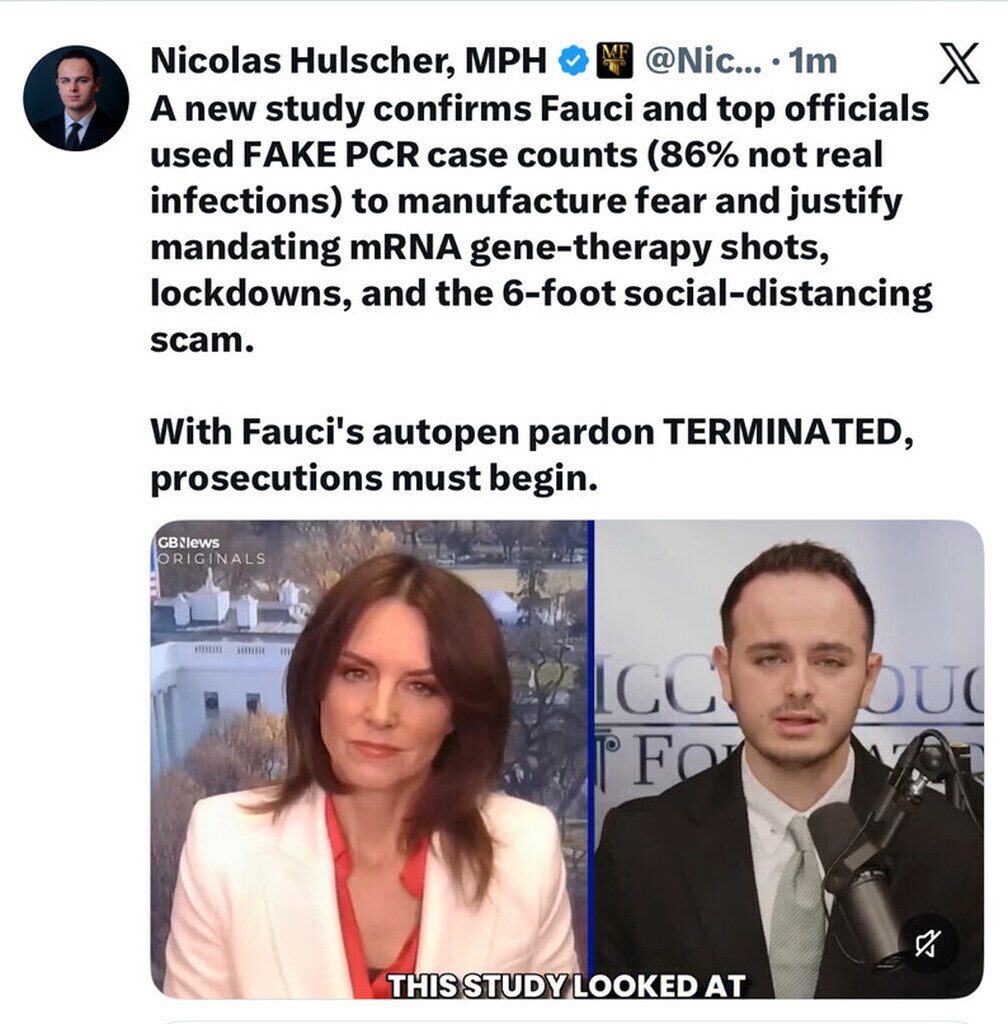Click the gold MF affiliate badge
The height and width of the screenshot is (1024, 1008).
click(615, 61)
